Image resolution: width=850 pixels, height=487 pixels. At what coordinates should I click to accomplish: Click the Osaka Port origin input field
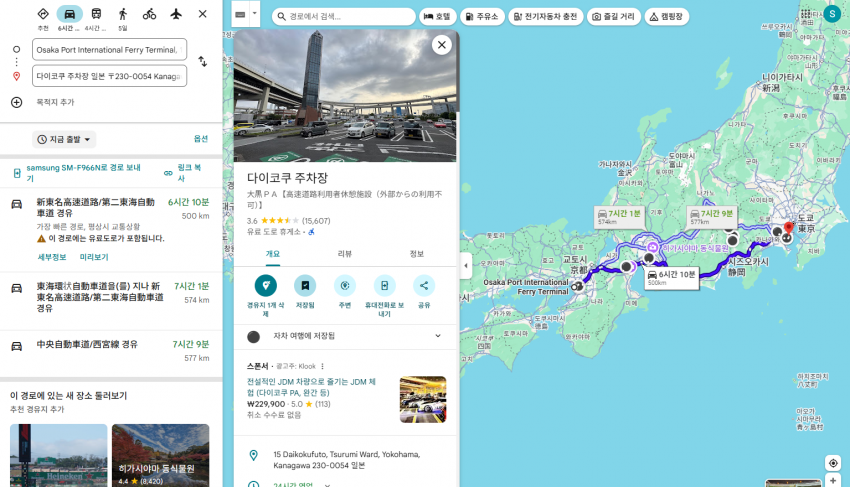pyautogui.click(x=108, y=49)
